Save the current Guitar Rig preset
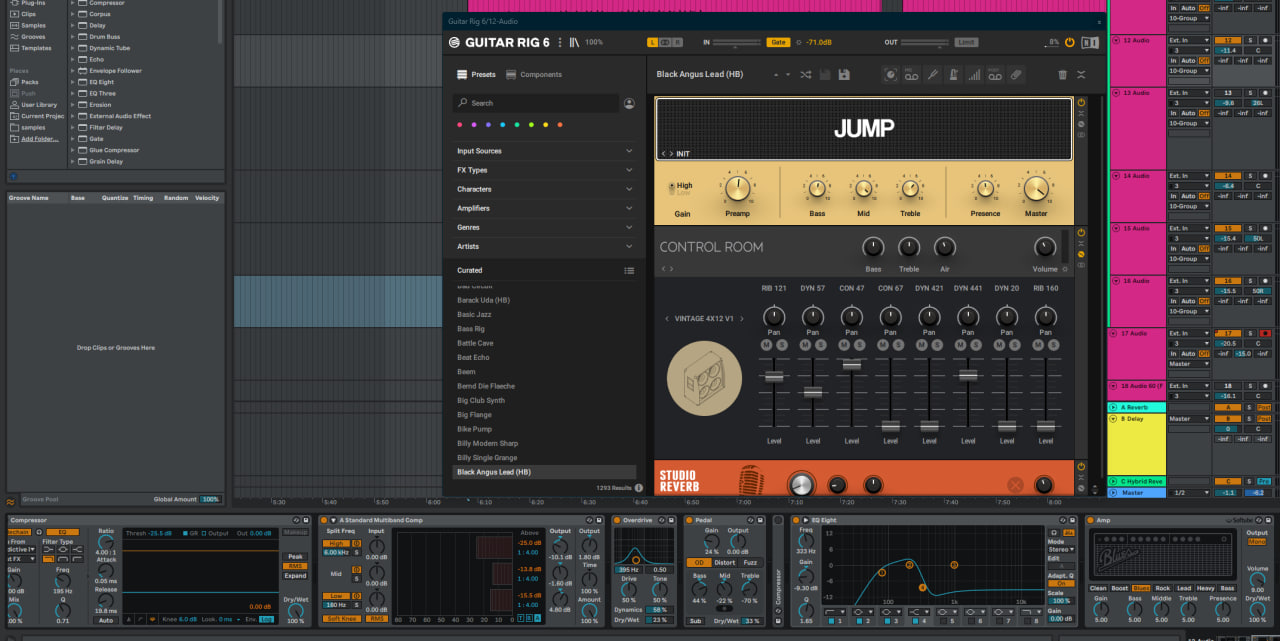This screenshot has height=641, width=1280. tap(844, 75)
